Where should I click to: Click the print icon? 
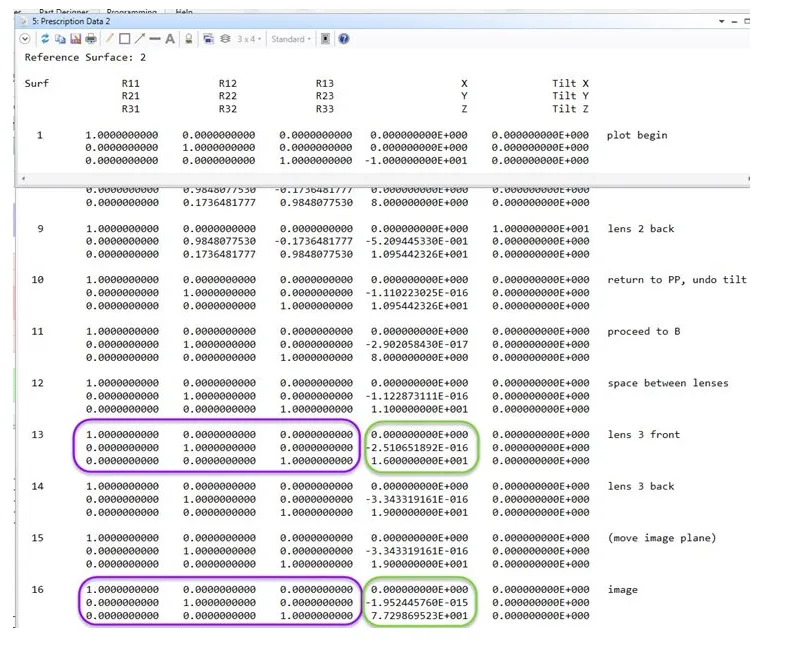click(x=91, y=39)
